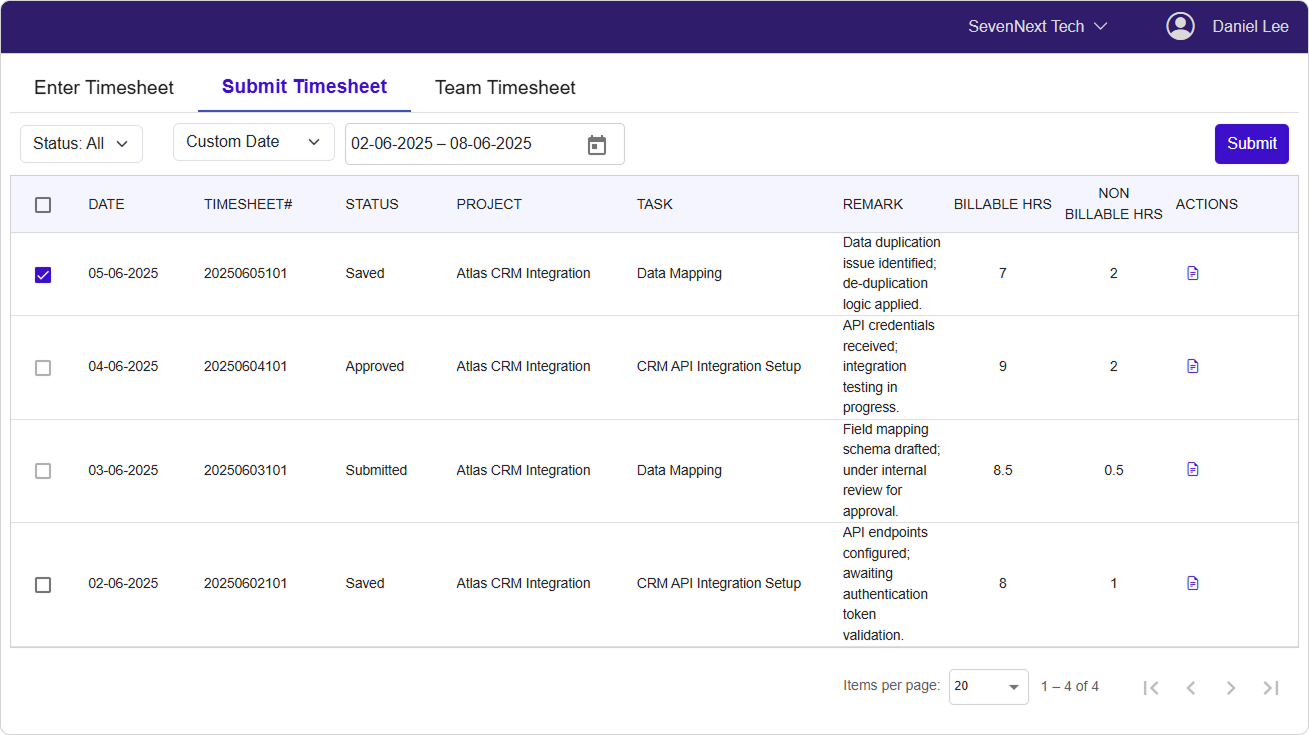Change the items per page selector

988,687
